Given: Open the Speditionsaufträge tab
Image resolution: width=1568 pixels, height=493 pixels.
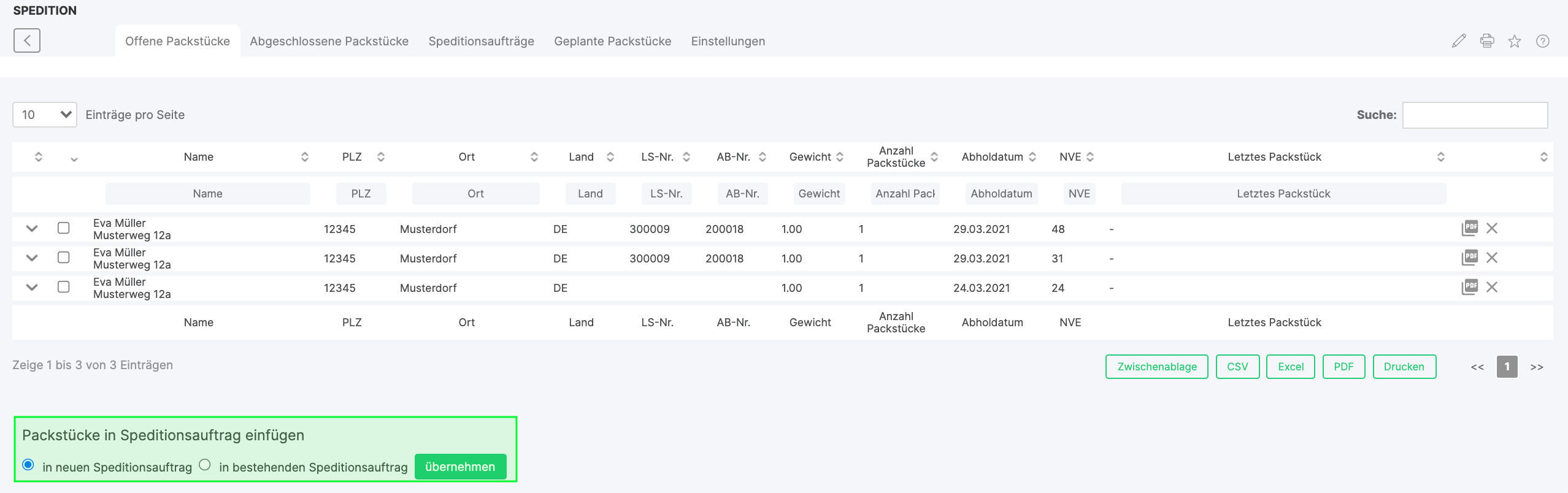Looking at the screenshot, I should point(481,41).
